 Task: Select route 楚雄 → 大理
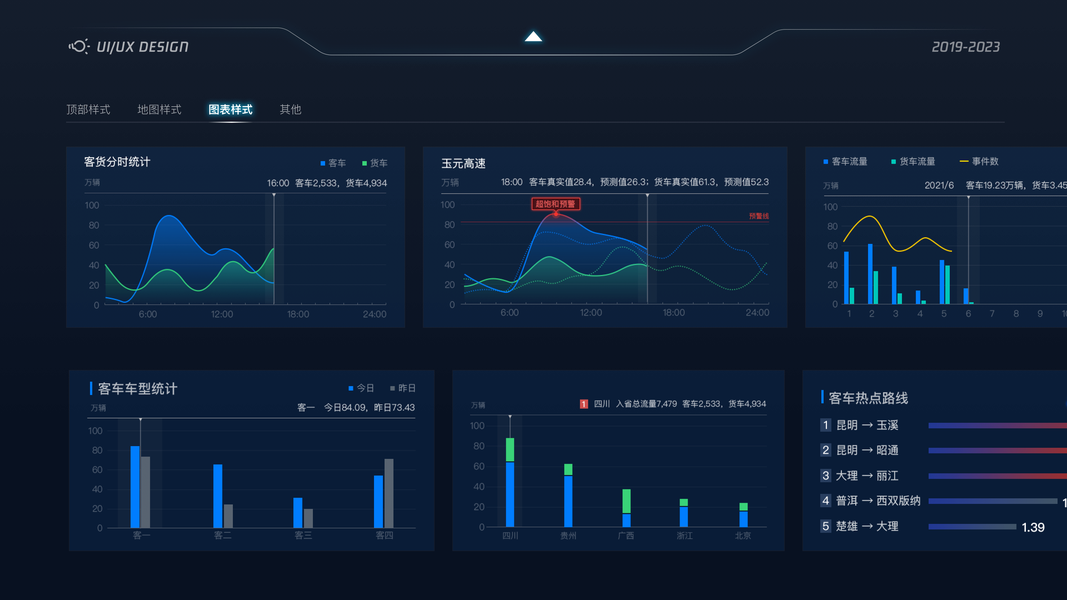point(867,526)
